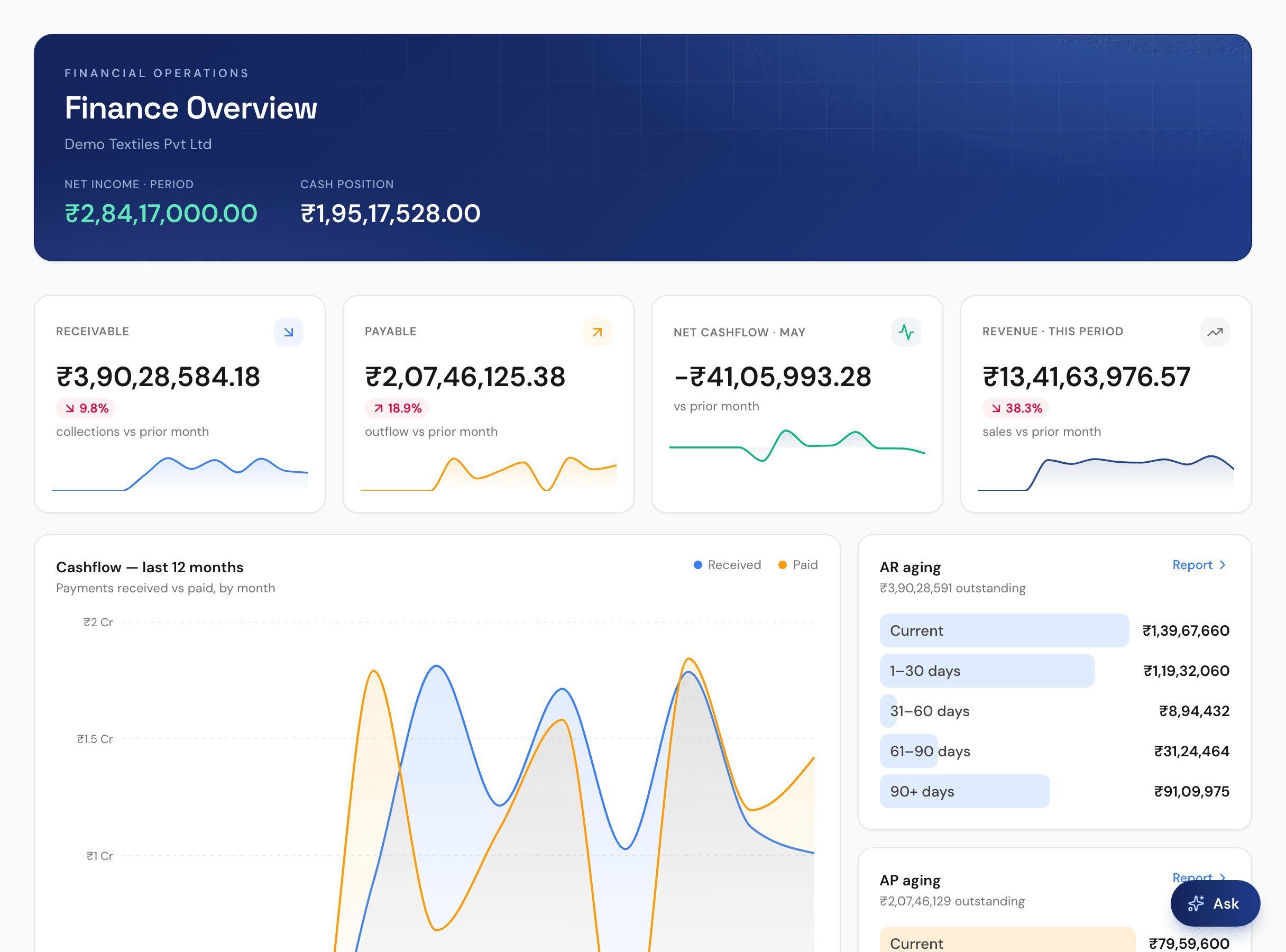This screenshot has width=1286, height=952.
Task: Toggle the Received legend series
Action: point(727,565)
